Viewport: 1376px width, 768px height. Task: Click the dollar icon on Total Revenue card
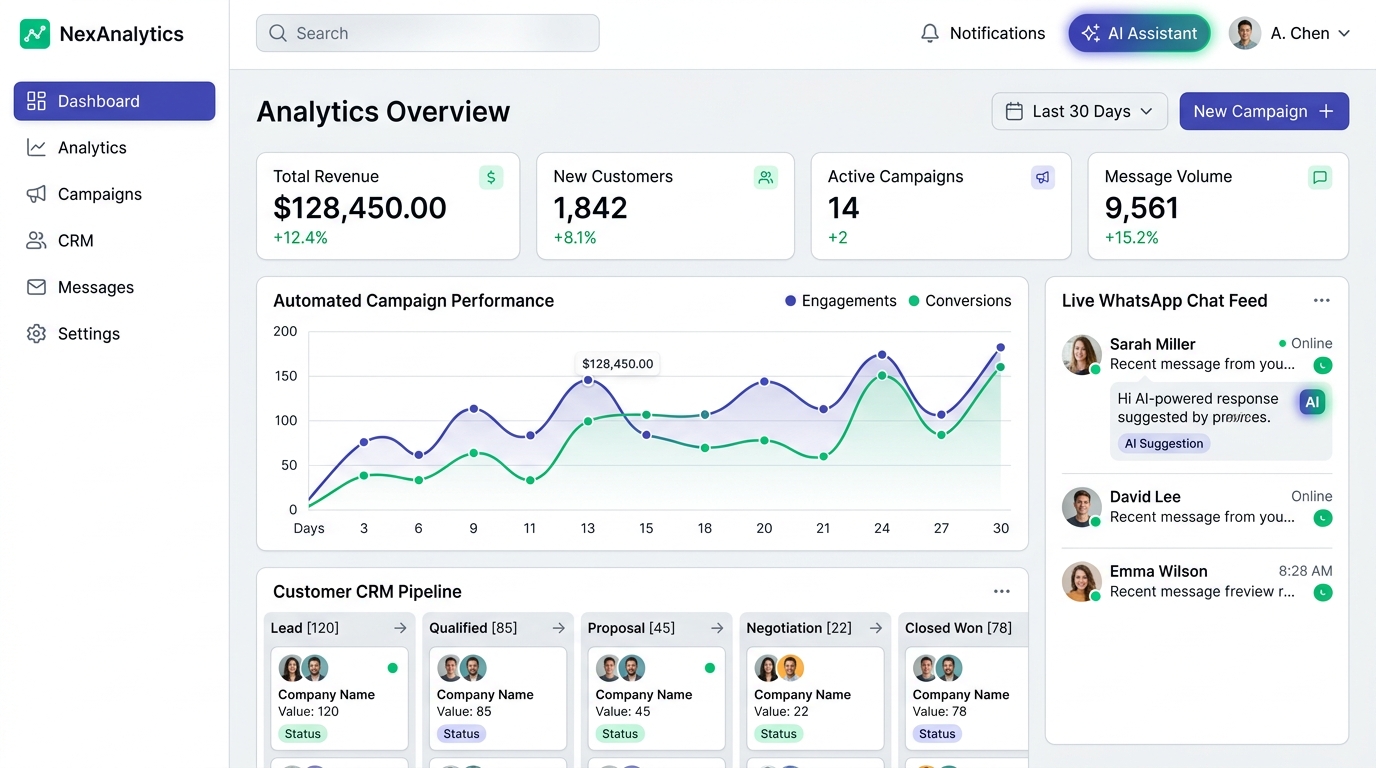pyautogui.click(x=491, y=178)
